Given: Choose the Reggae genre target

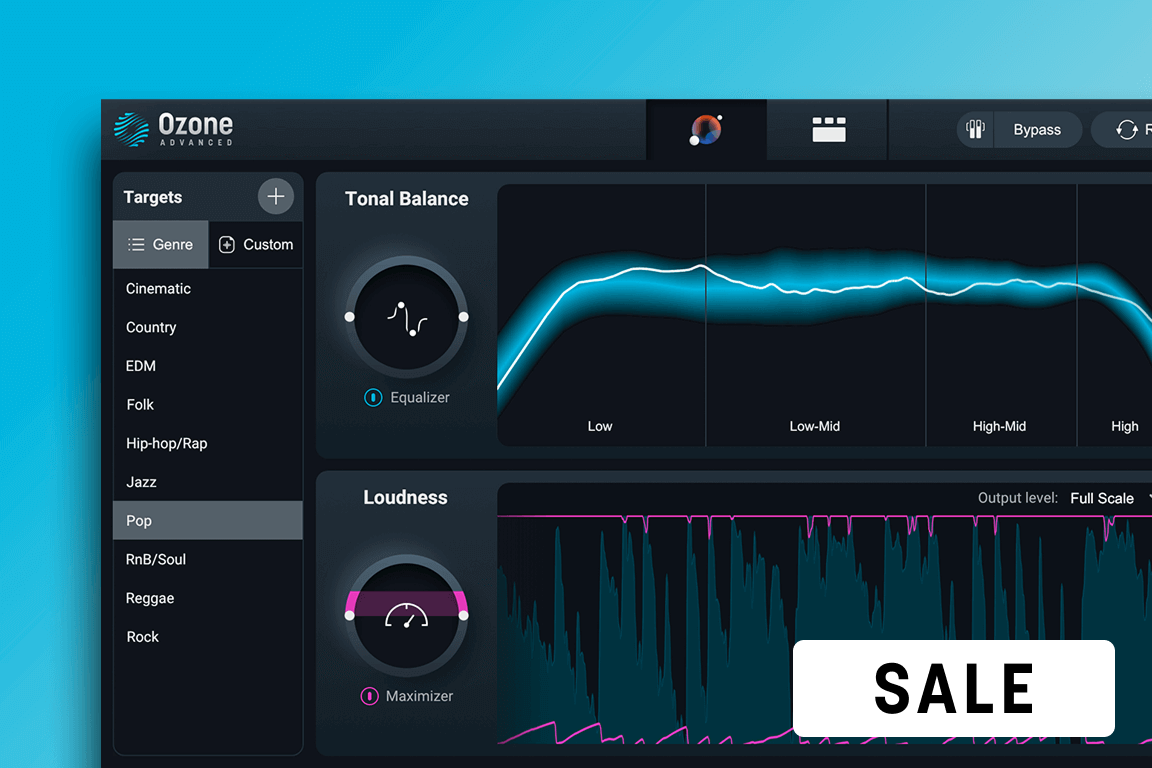Looking at the screenshot, I should [208, 598].
